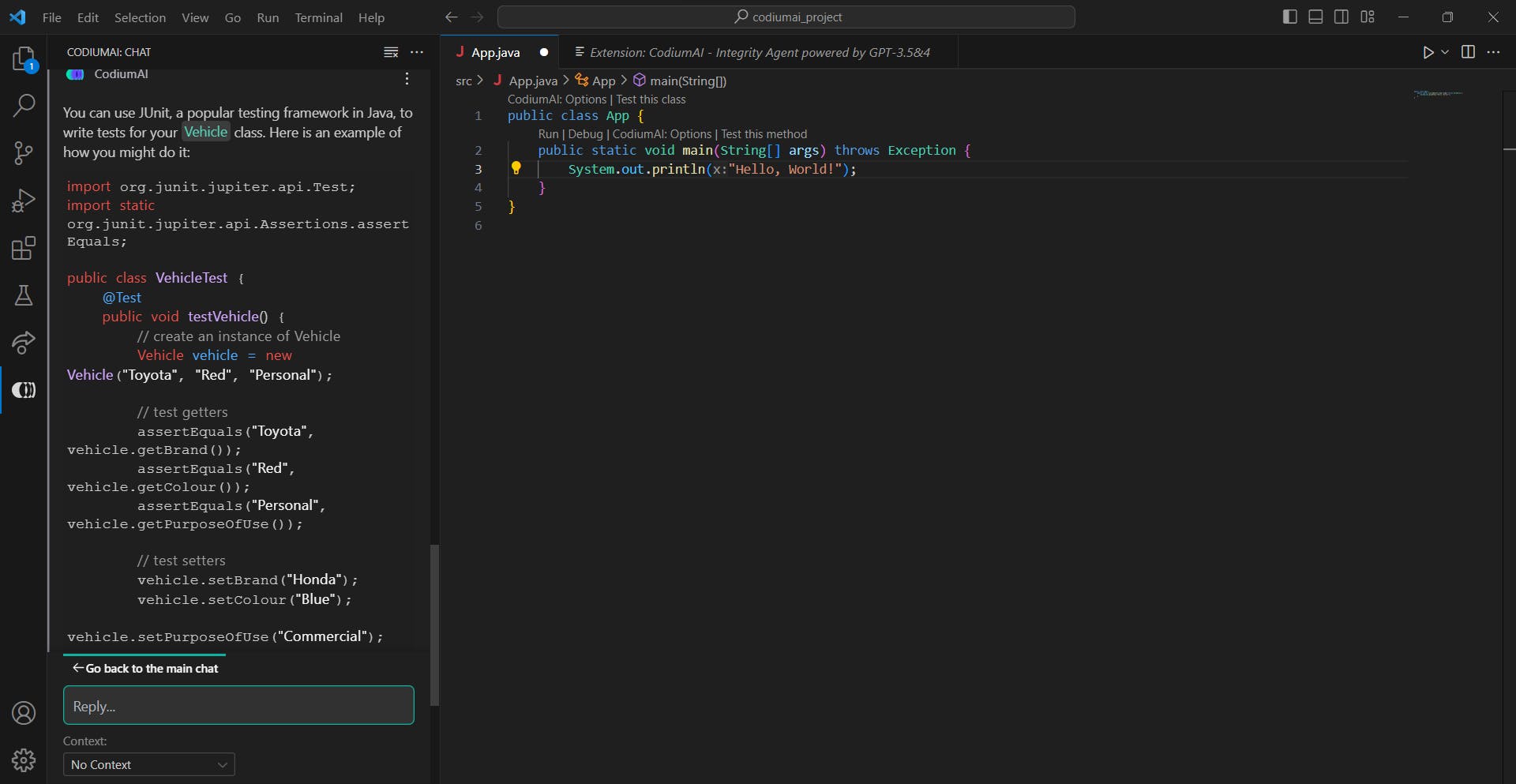The width and height of the screenshot is (1516, 784).
Task: Open the Testing flask icon
Action: point(24,295)
